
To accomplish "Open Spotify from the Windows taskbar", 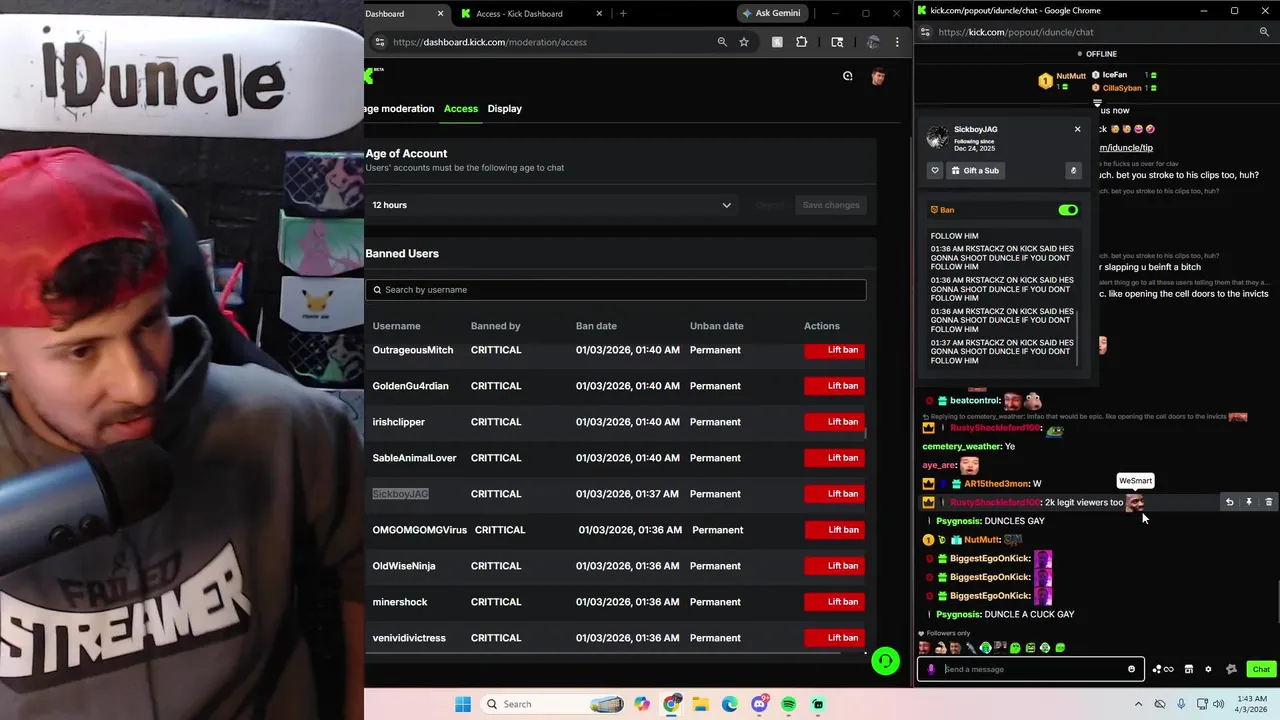I will (789, 704).
